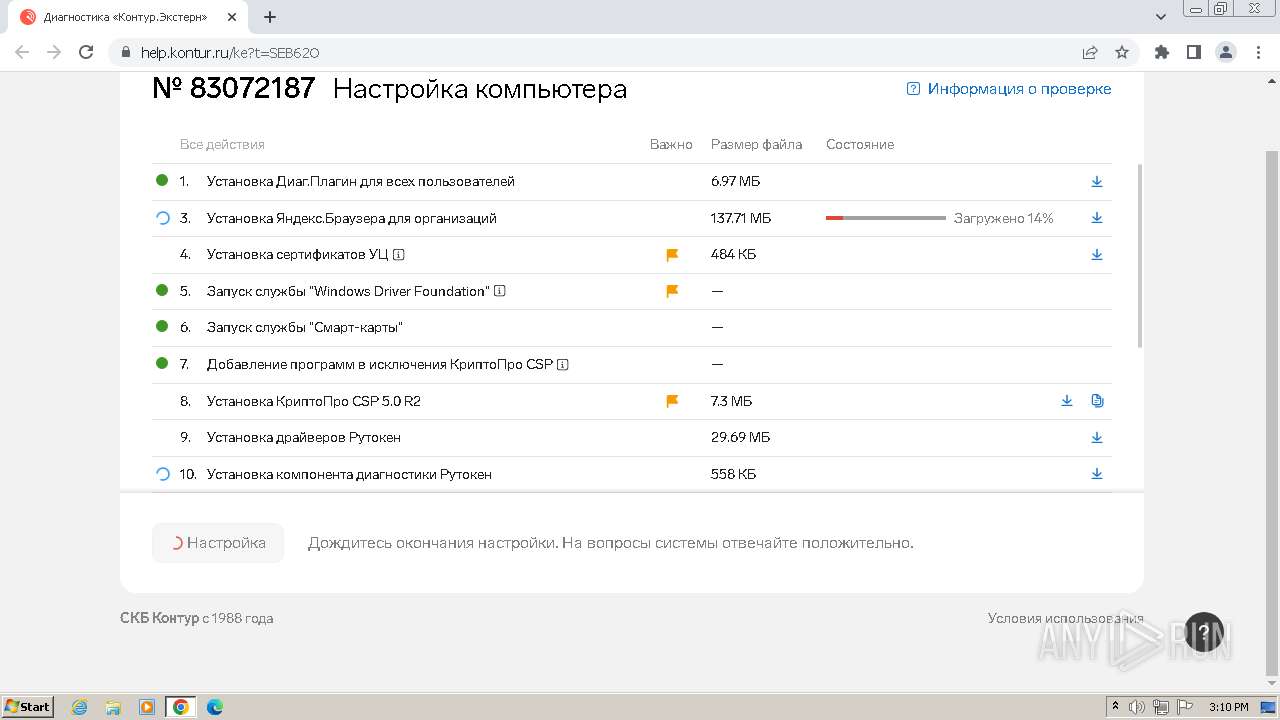Viewport: 1280px width, 720px height.
Task: Copy icon in КриптоПро CSP 5.0 R2 row
Action: 1097,401
